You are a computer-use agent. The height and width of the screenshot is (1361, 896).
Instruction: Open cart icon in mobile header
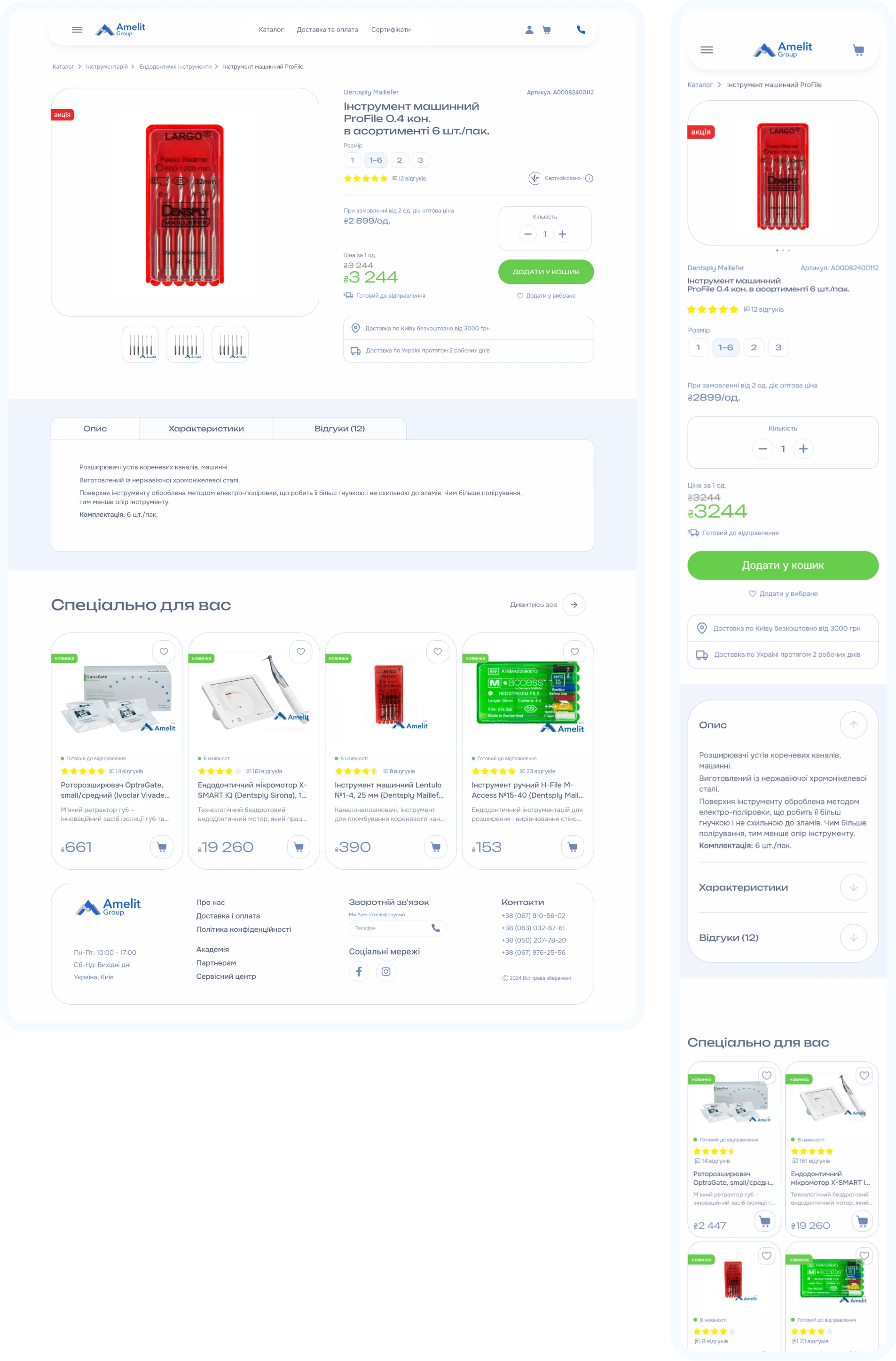[858, 50]
